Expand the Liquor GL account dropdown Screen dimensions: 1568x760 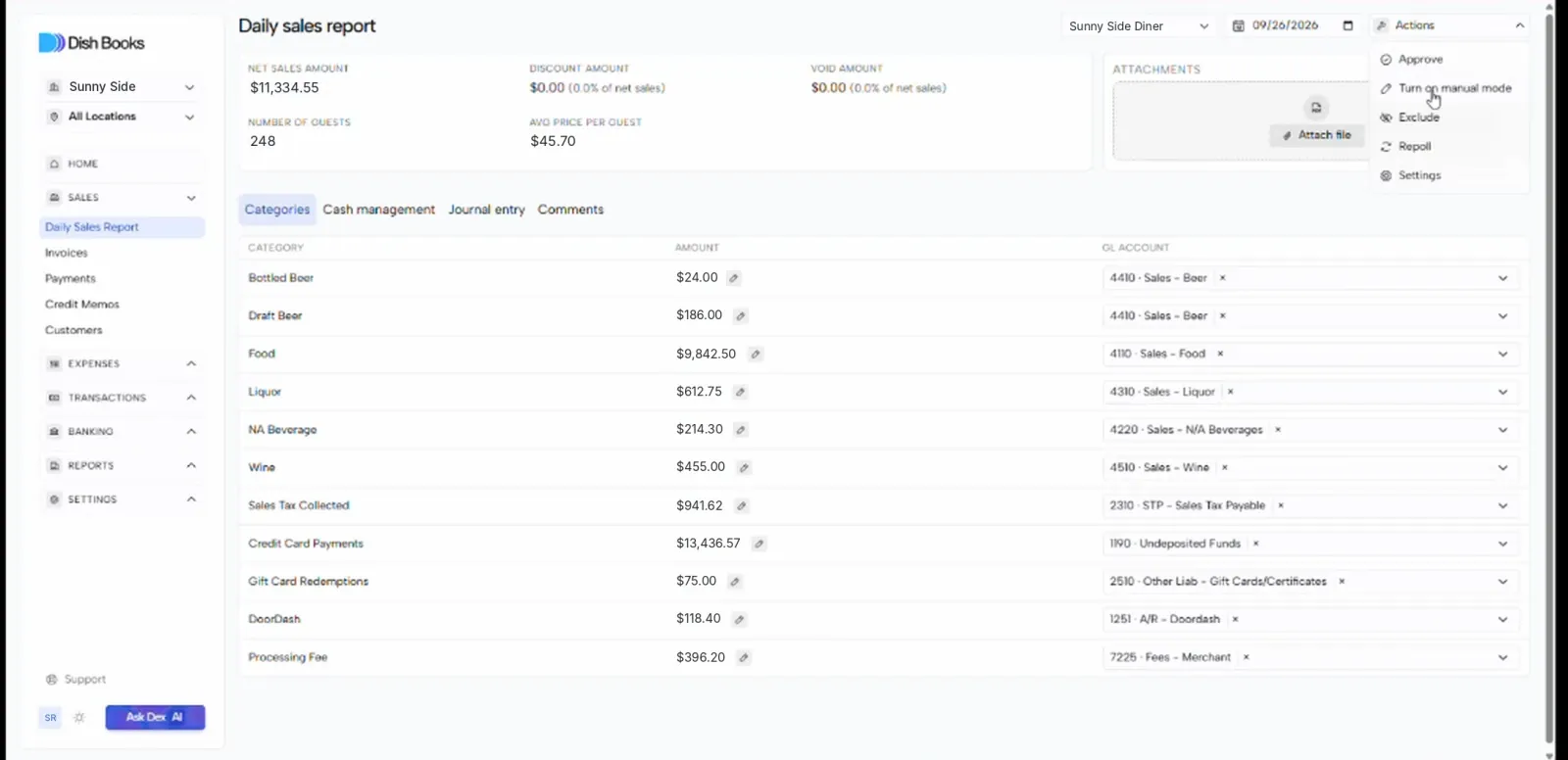tap(1503, 392)
